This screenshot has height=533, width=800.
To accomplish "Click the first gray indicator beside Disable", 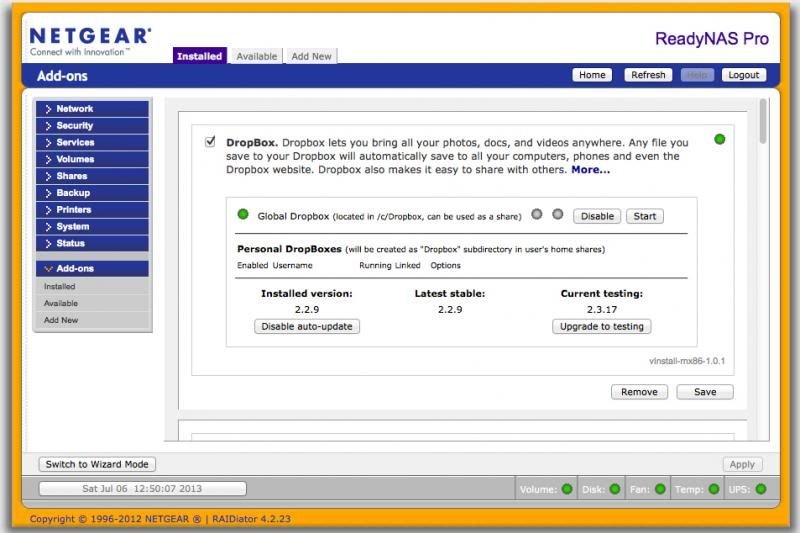I will 537,214.
